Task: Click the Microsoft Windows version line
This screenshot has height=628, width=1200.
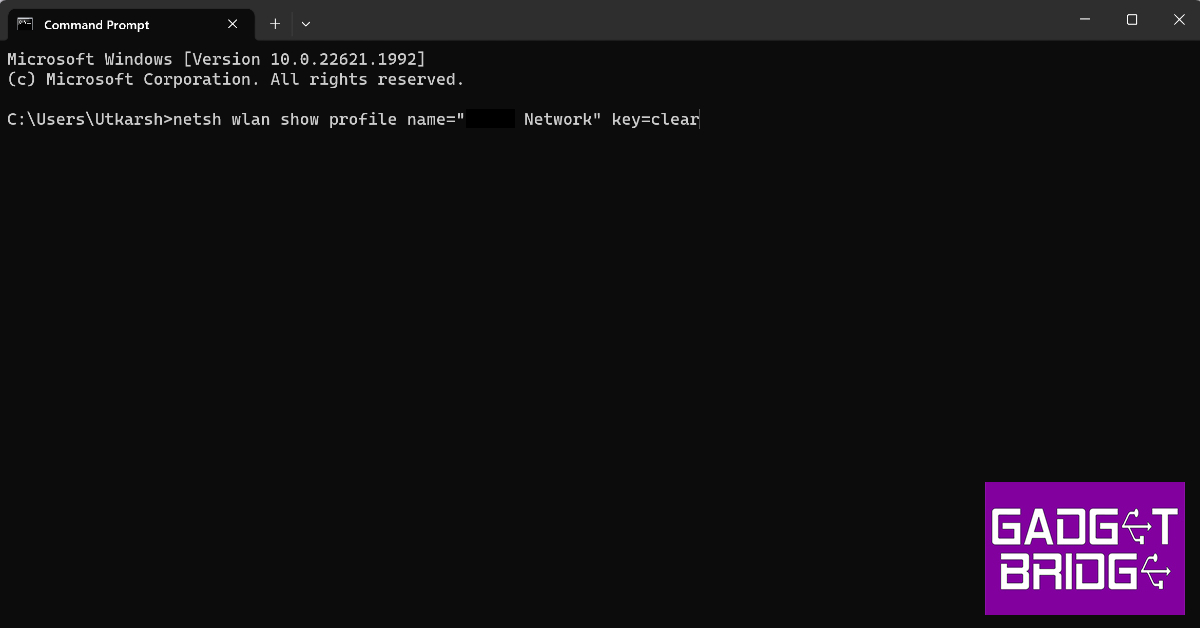Action: pos(216,60)
